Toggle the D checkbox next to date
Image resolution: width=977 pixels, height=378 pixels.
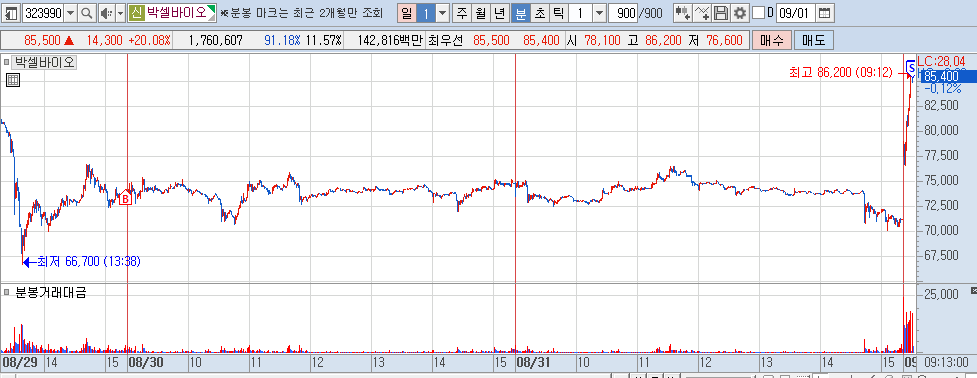[x=758, y=12]
